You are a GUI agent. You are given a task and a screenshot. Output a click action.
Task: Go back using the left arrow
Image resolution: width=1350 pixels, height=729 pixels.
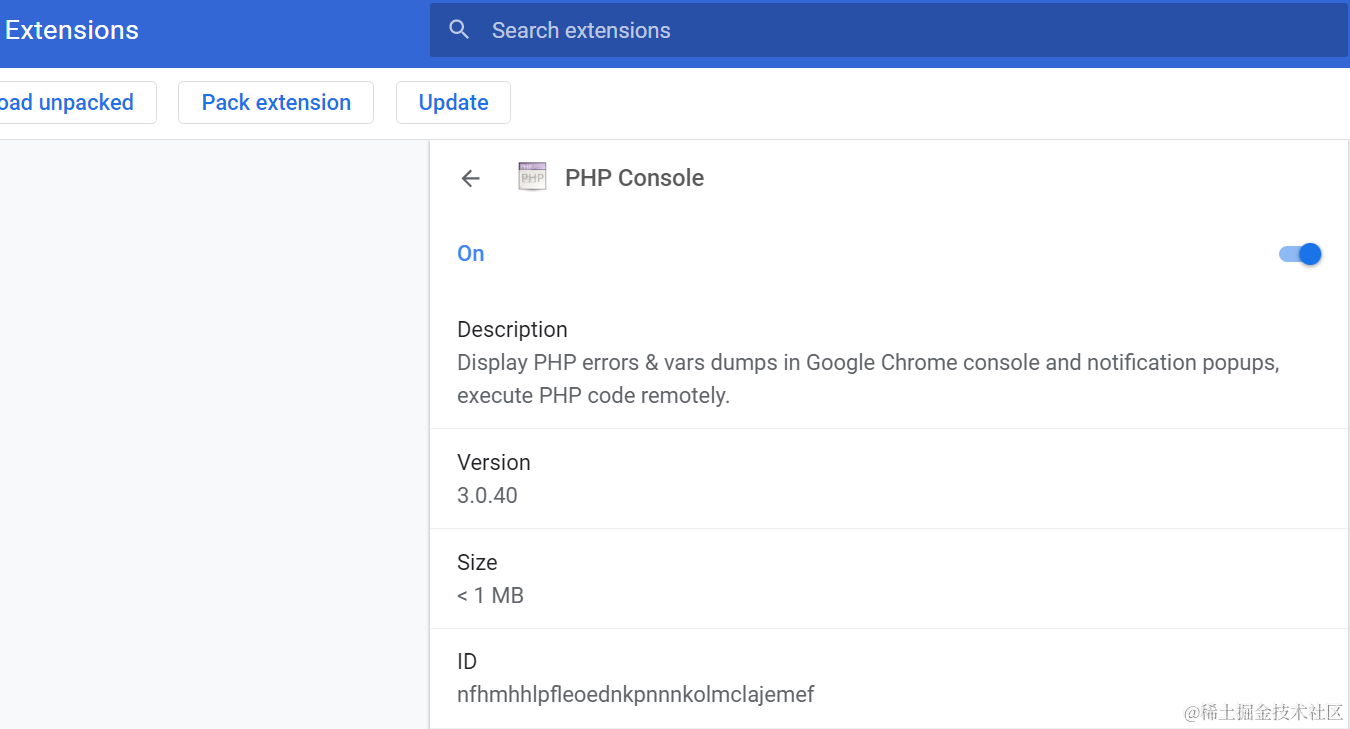470,178
